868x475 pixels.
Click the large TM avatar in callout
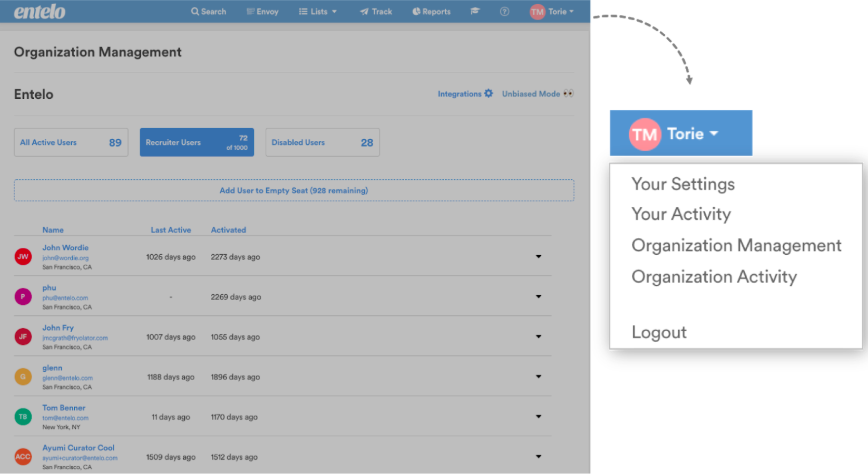(x=645, y=134)
